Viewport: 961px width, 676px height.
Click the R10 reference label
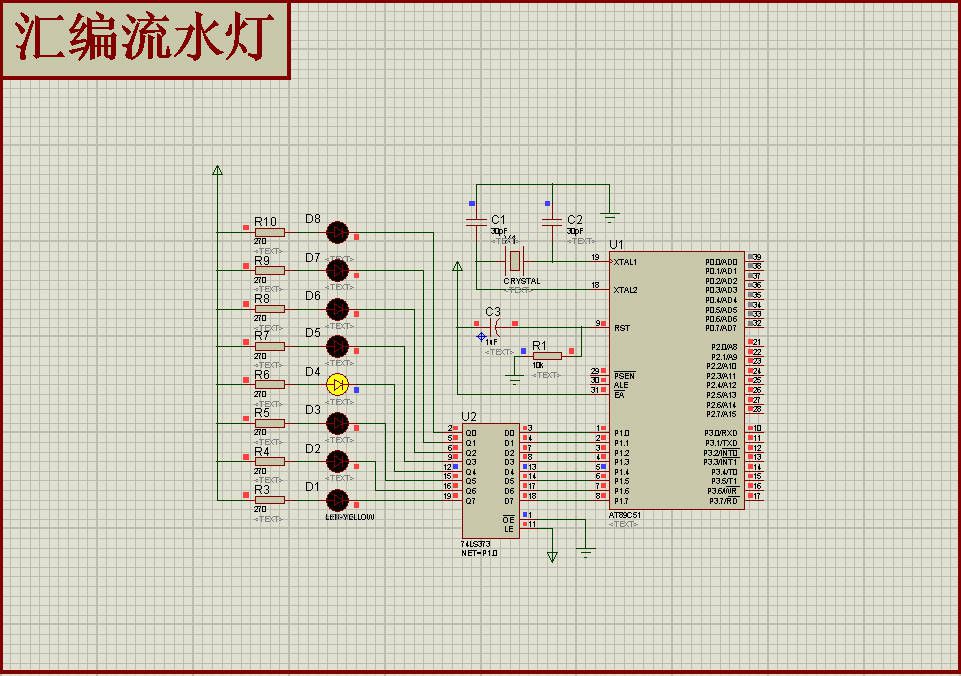click(x=265, y=221)
